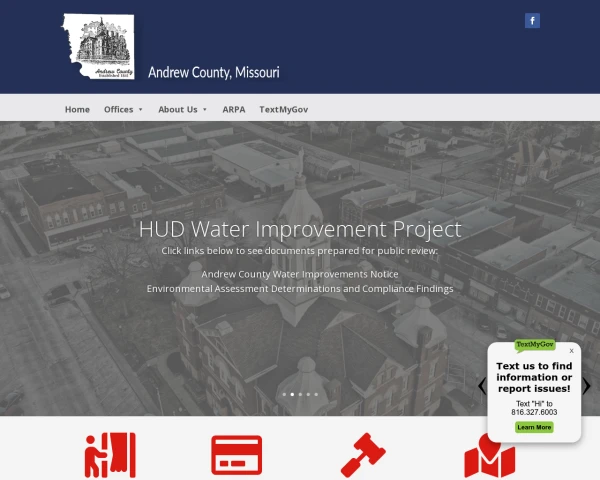The width and height of the screenshot is (600, 480).
Task: Jump to the fifth slider dot
Action: click(x=316, y=394)
